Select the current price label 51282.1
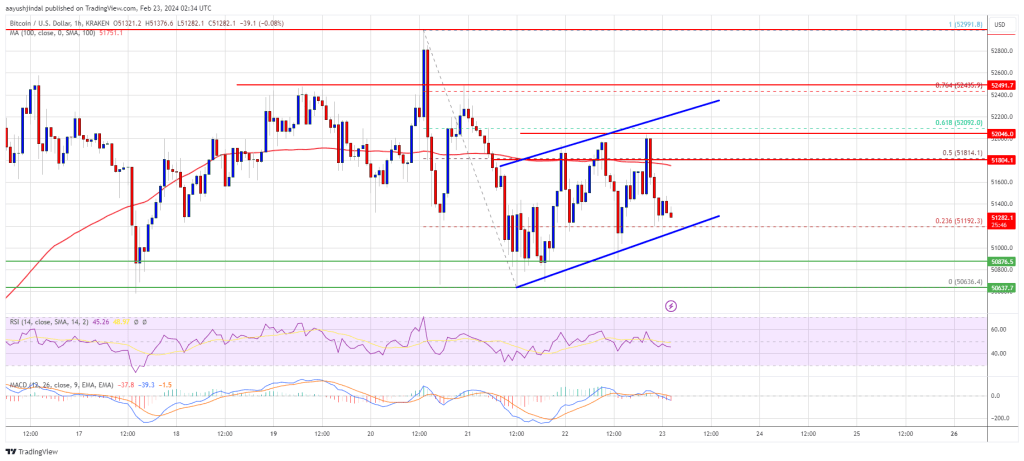 coord(1000,218)
